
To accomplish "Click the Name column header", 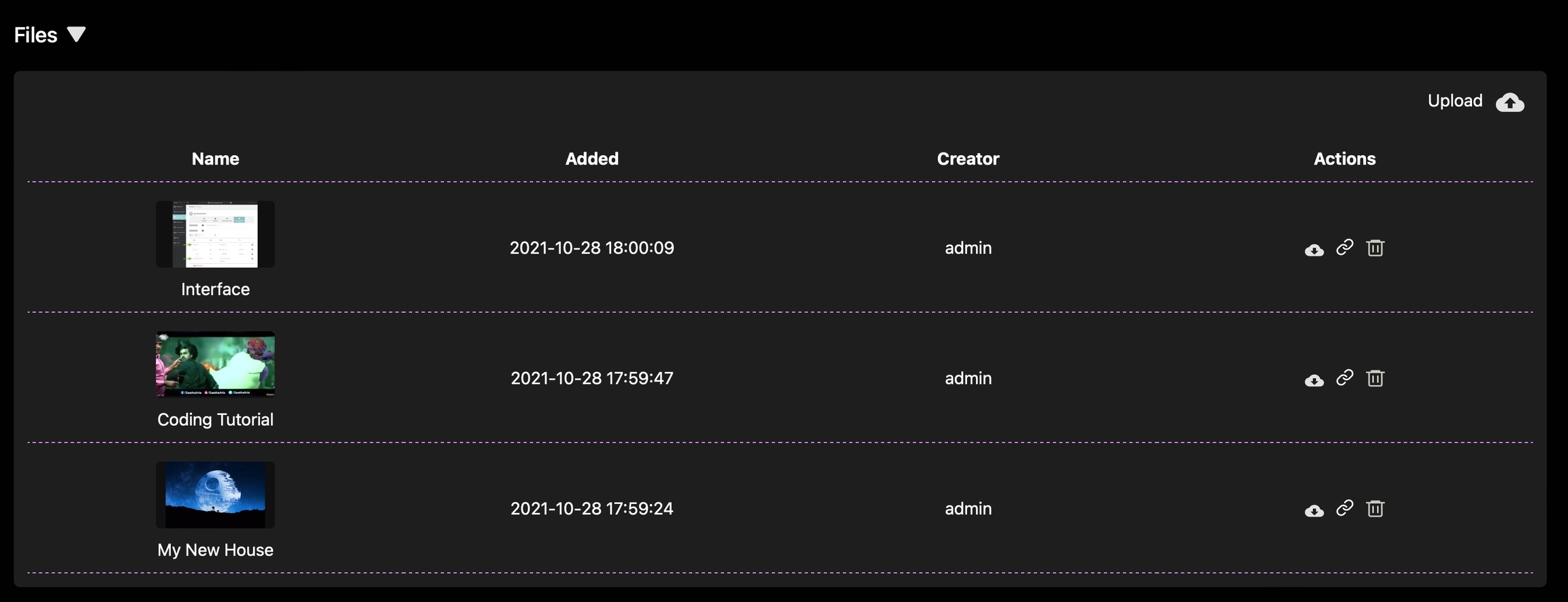I will pos(215,158).
